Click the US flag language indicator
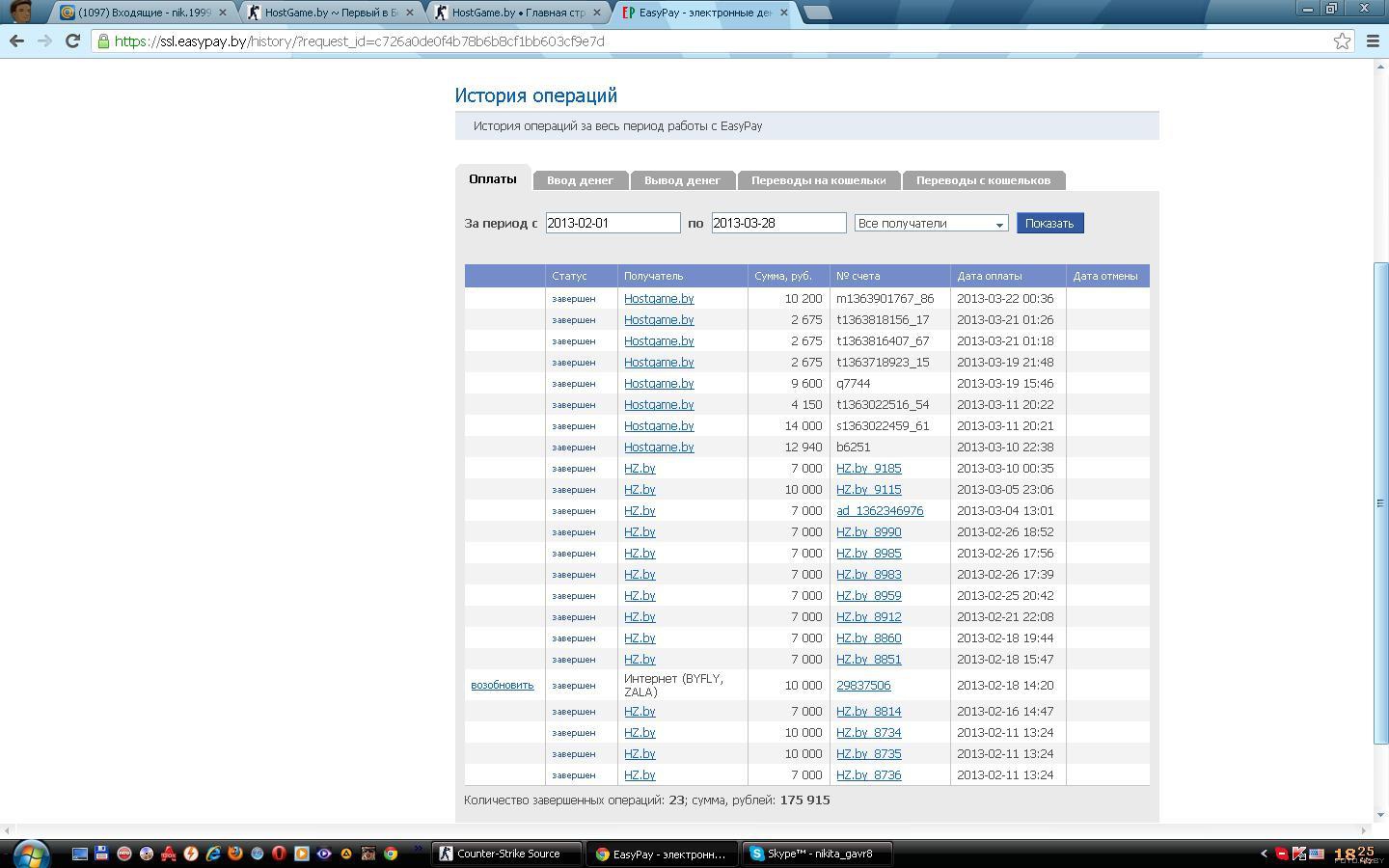 click(1316, 854)
